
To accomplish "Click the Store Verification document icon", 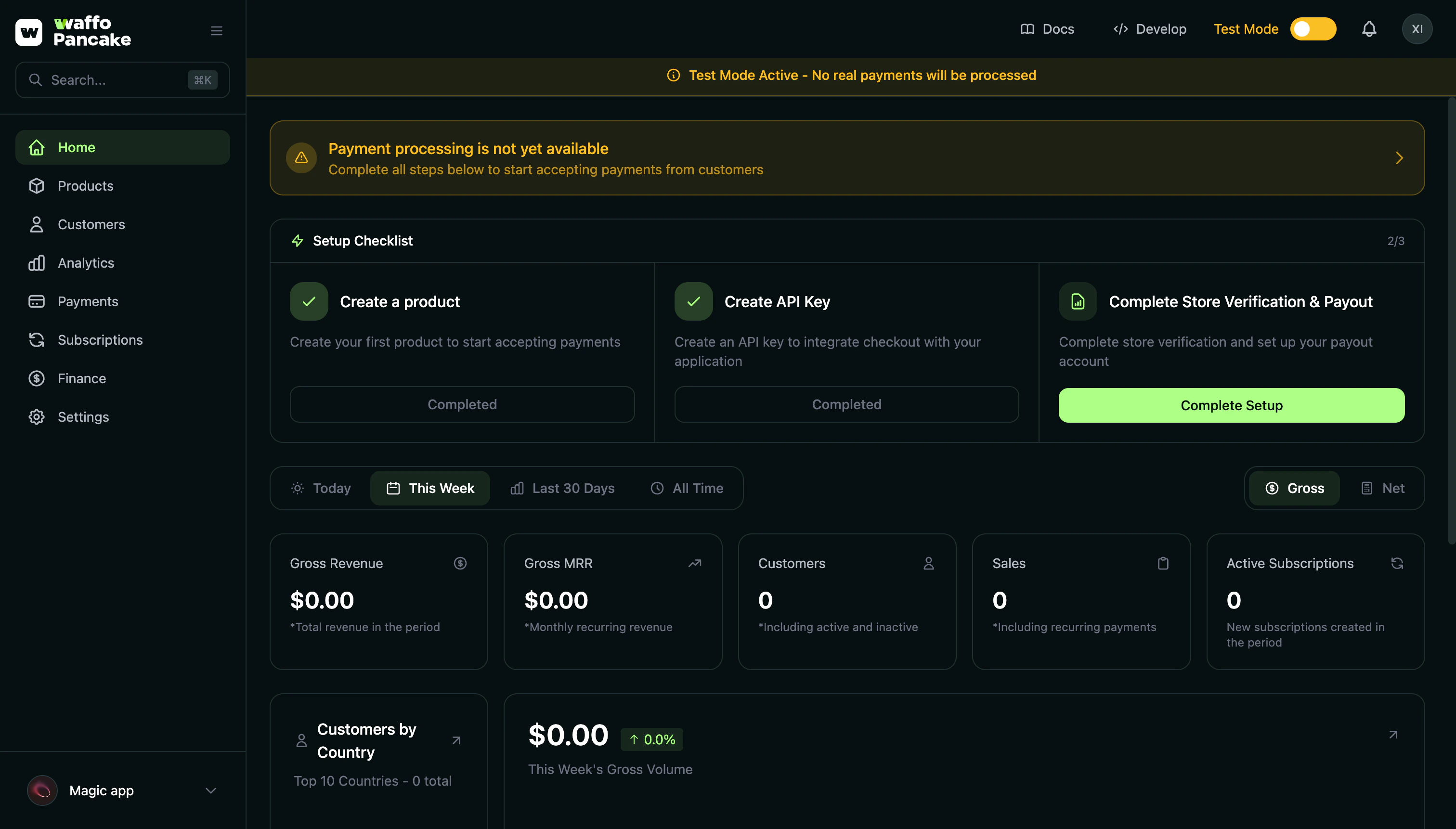I will pyautogui.click(x=1078, y=302).
